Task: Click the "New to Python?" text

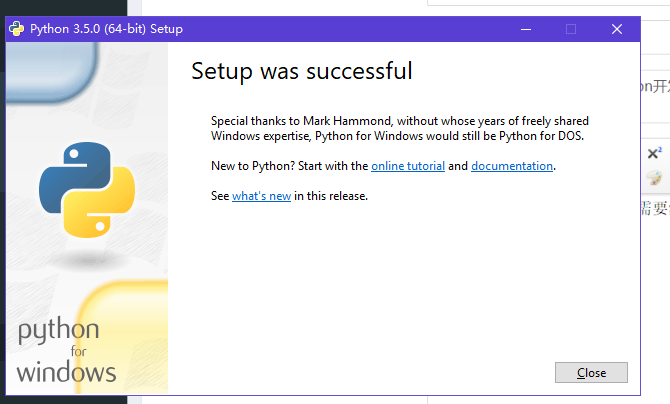Action: point(253,166)
